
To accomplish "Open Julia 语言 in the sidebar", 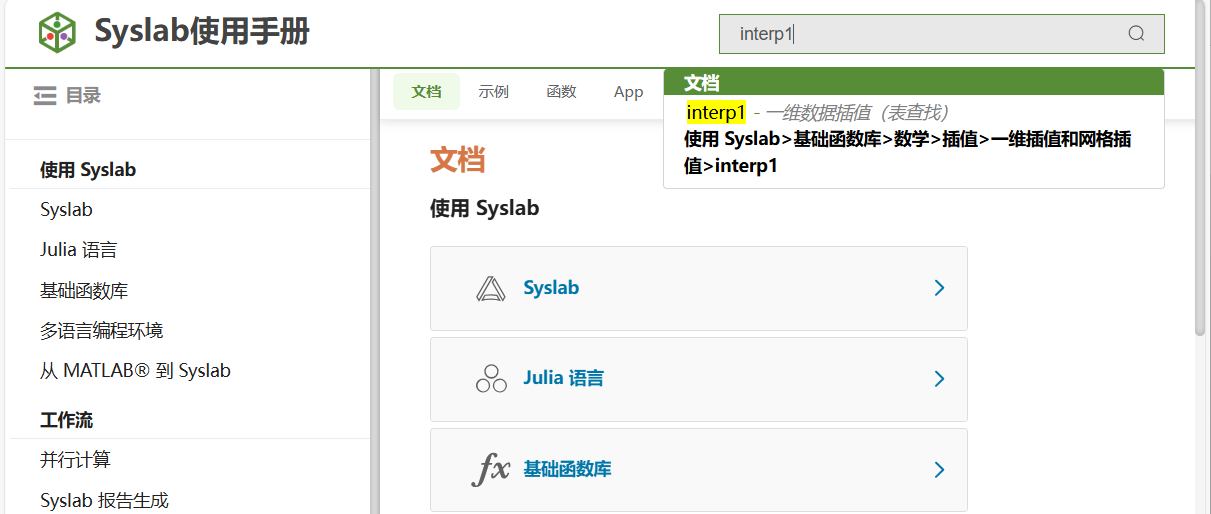I will (79, 250).
